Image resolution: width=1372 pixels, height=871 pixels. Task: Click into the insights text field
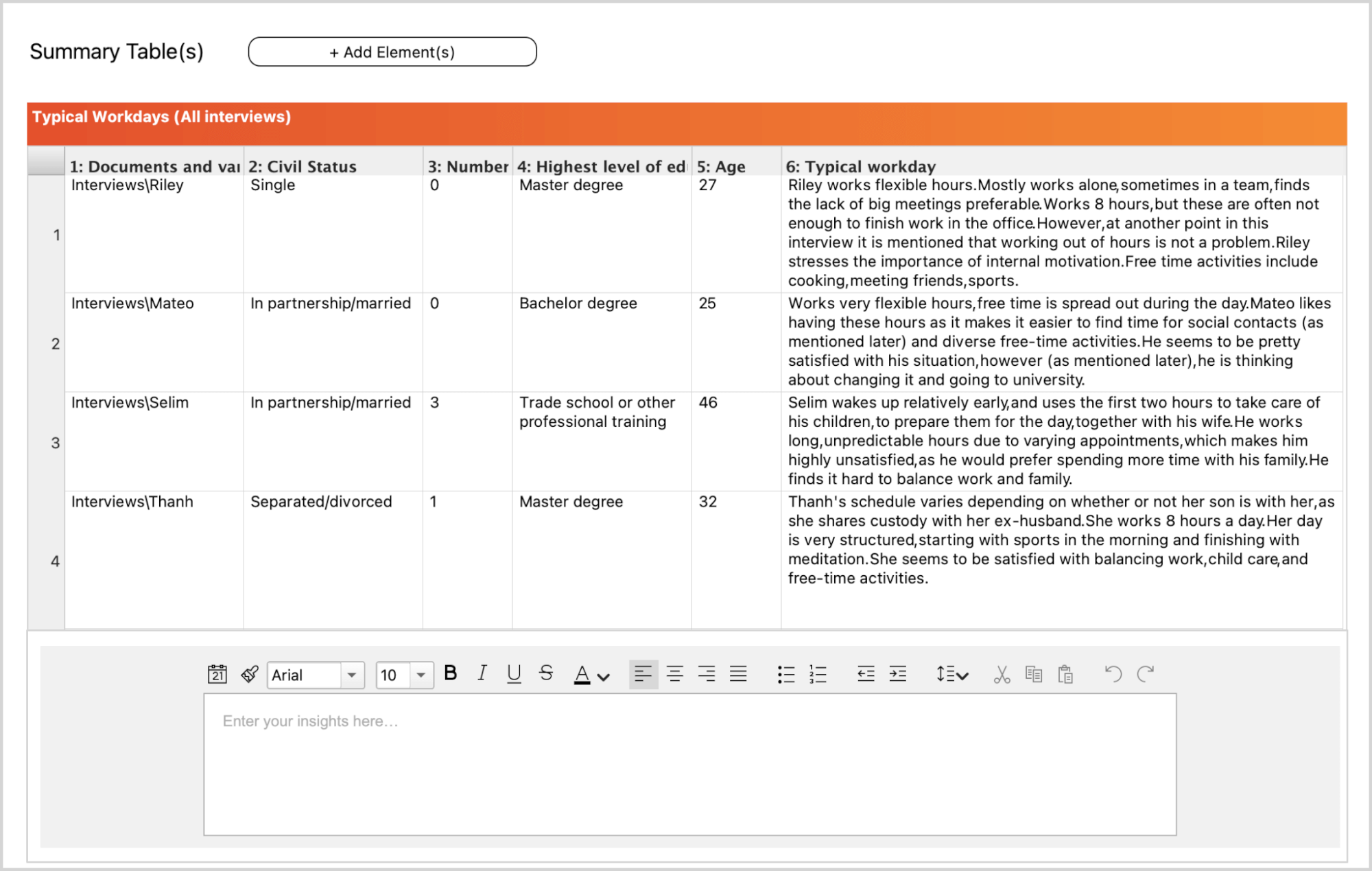tap(690, 765)
